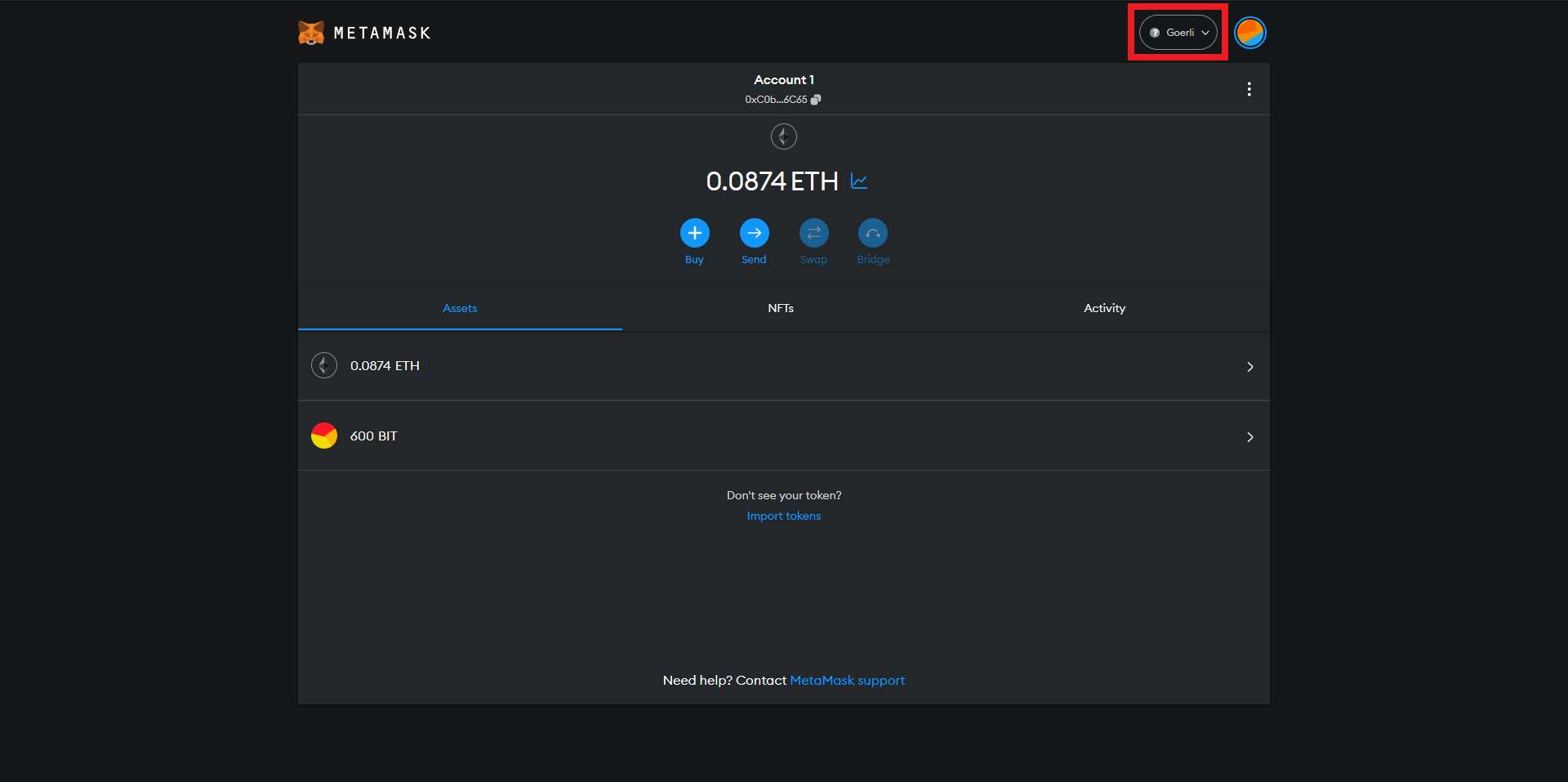
Task: Switch to the Assets tab
Action: [x=460, y=308]
